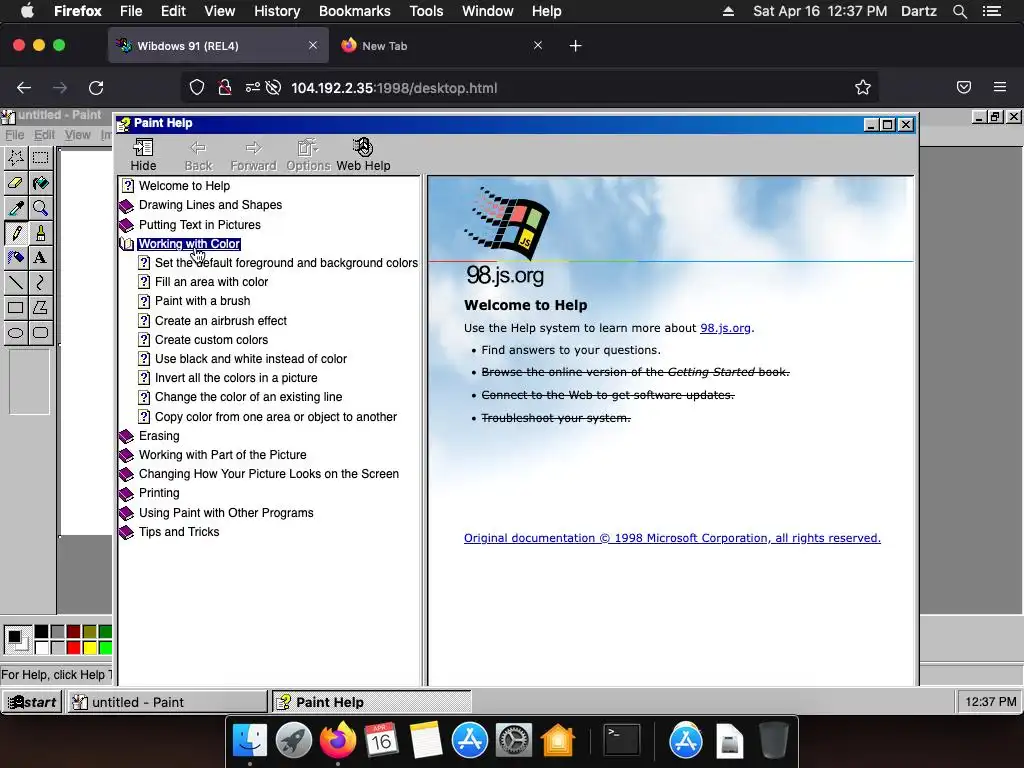Pick the bright red swatch in Paint palette
This screenshot has height=768, width=1024.
(x=73, y=648)
